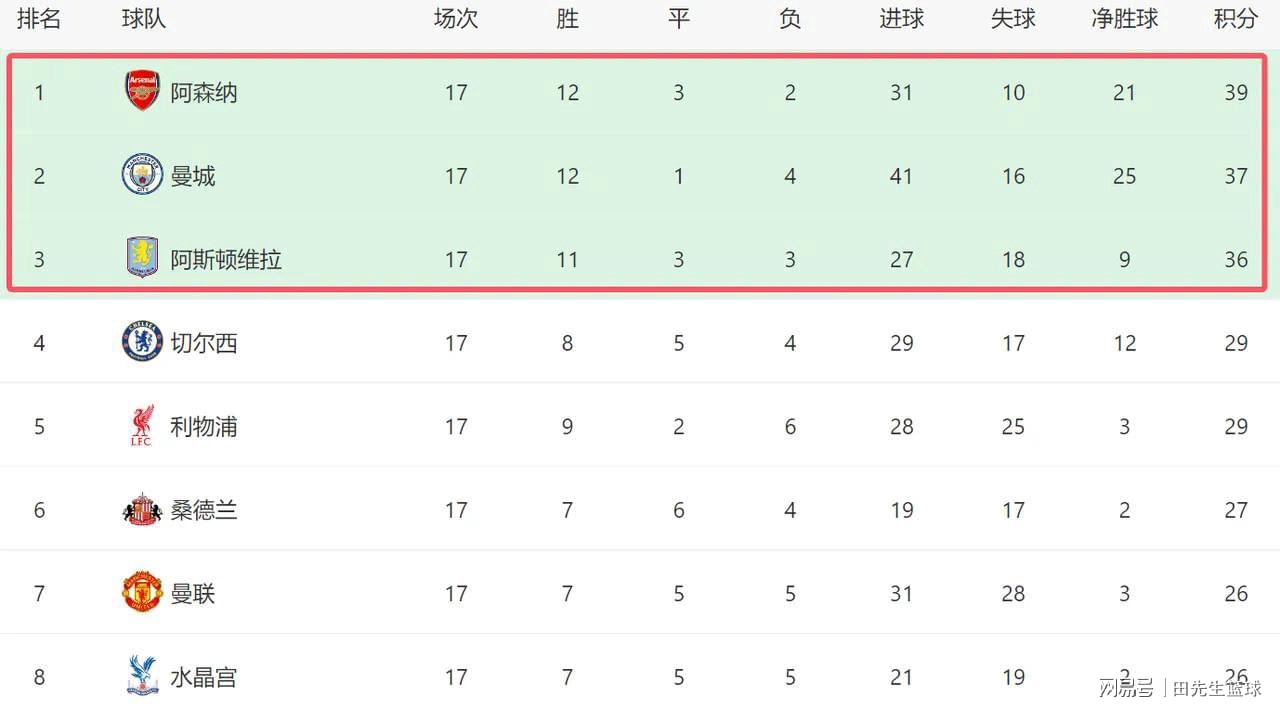1280x708 pixels.
Task: Select the 排名 column header
Action: tap(39, 18)
